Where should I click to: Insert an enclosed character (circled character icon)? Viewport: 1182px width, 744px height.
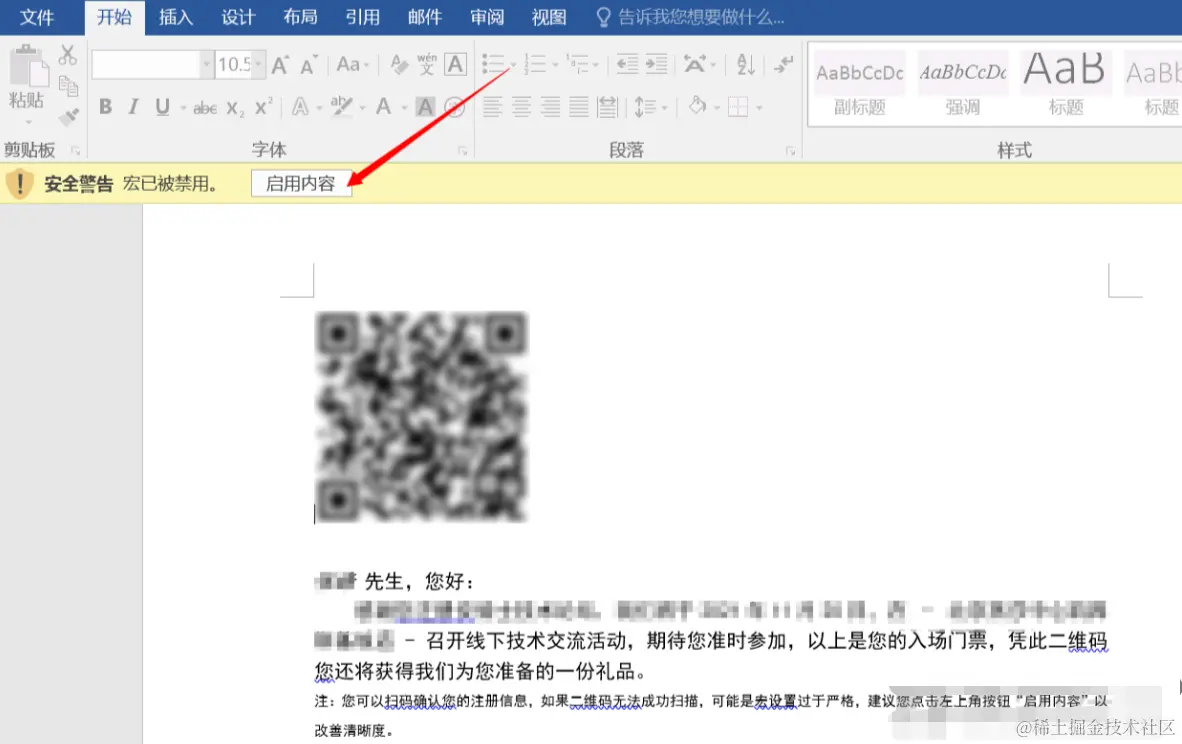(x=455, y=107)
